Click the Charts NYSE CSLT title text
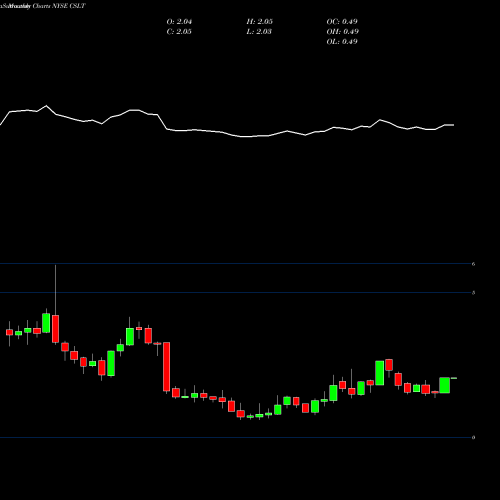Image resolution: width=500 pixels, height=500 pixels. pyautogui.click(x=59, y=6)
